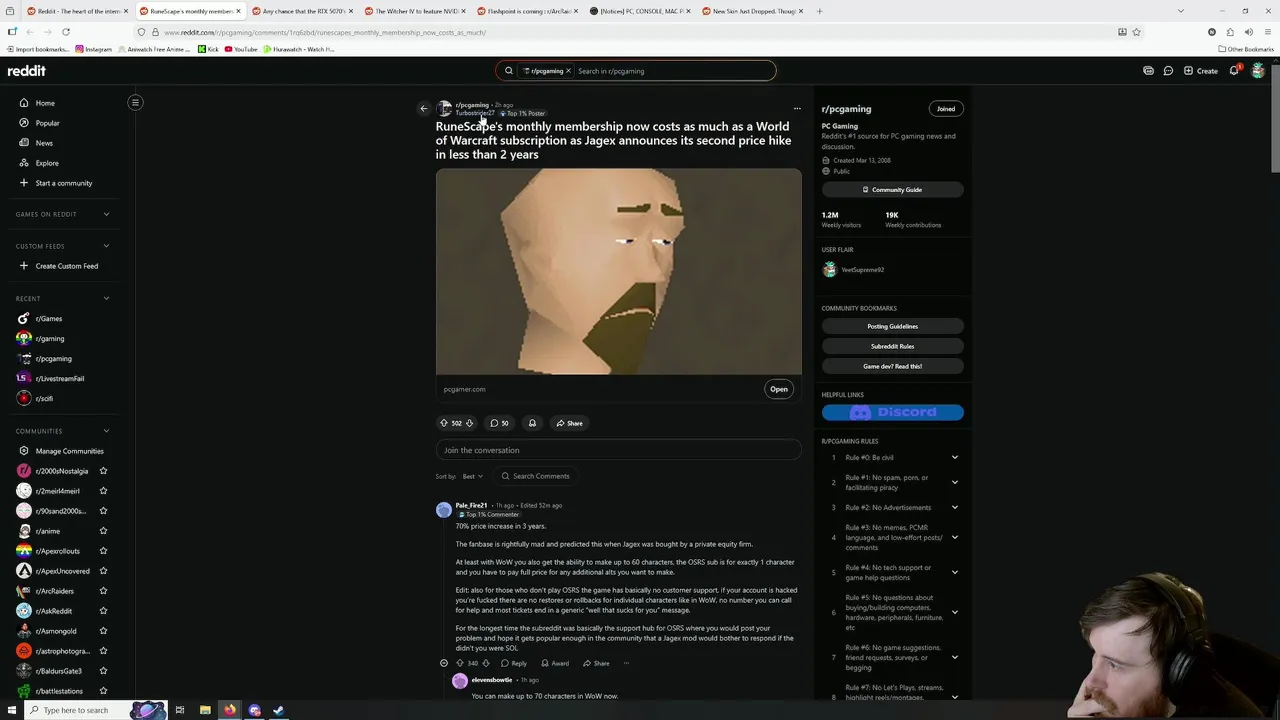Collapse the left navigation sidebar
1280x720 pixels.
click(x=135, y=102)
